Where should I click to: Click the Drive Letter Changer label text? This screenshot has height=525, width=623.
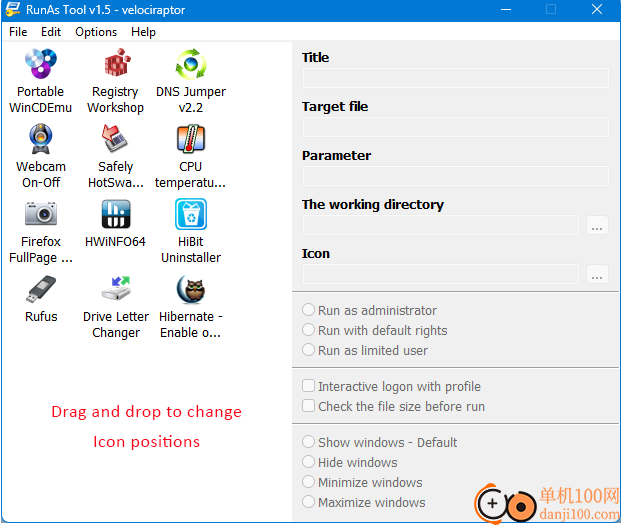coord(116,325)
